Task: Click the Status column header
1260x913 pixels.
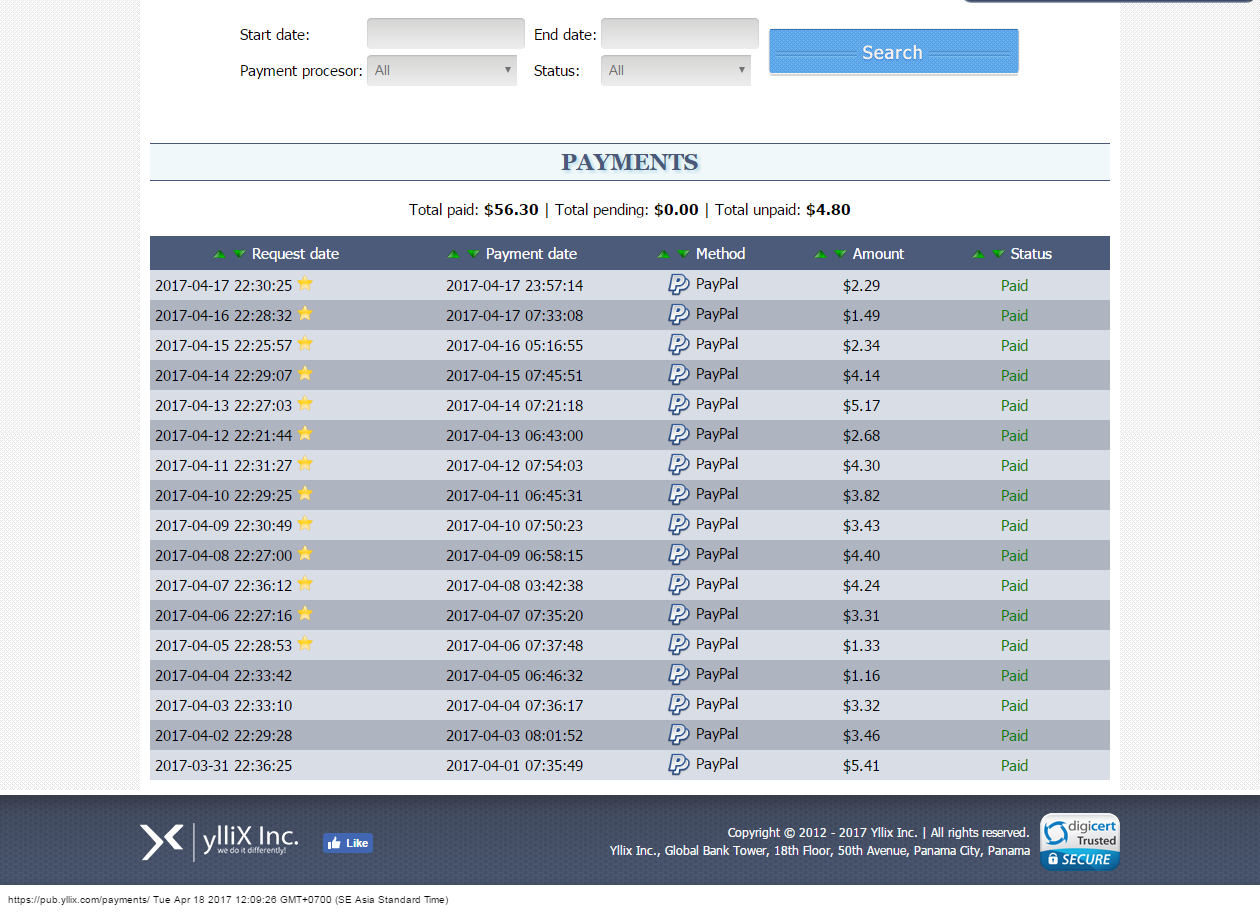Action: coord(1031,254)
